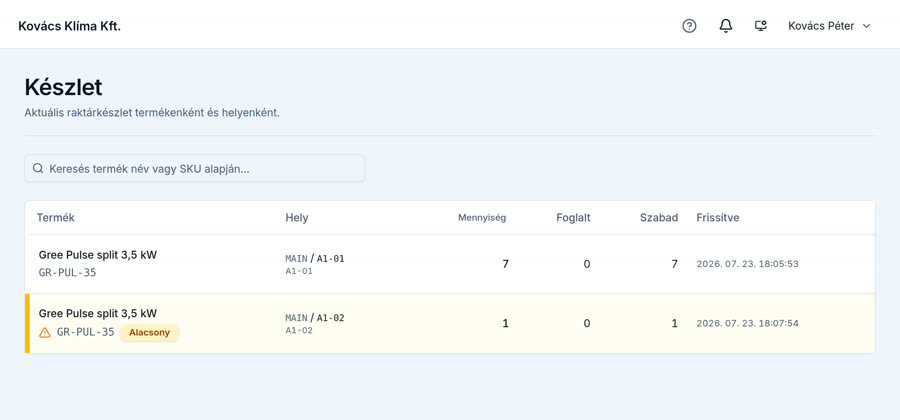Select Gree Pulse split product in A1-02 row
The width and height of the screenshot is (900, 420).
coord(98,313)
